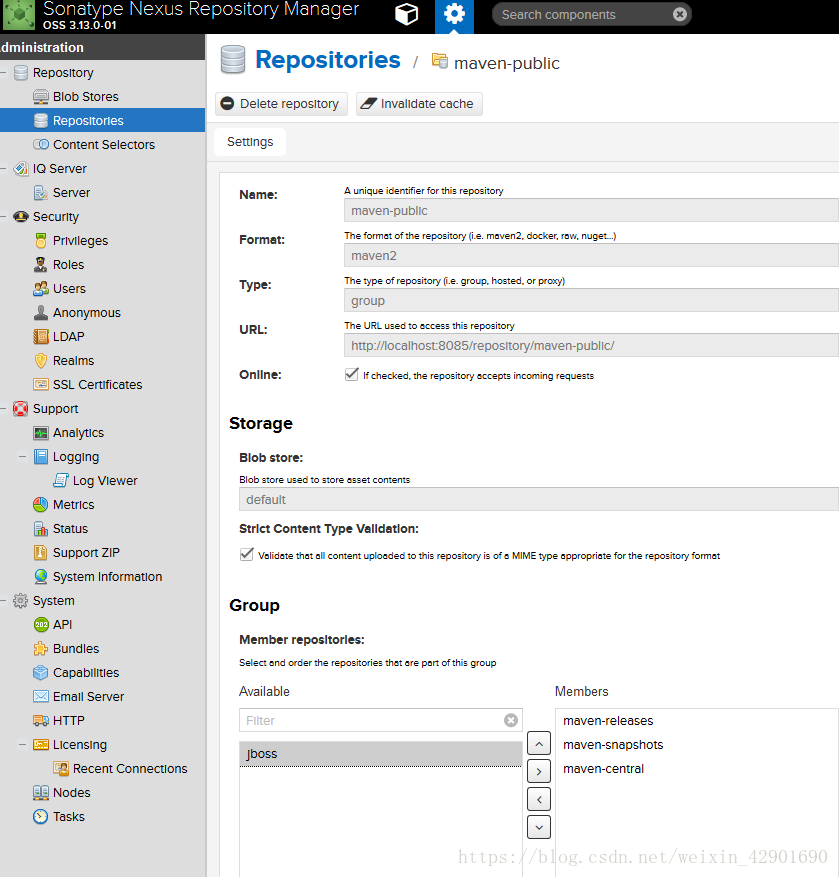This screenshot has width=839, height=877.
Task: Open the Anonymous user icon
Action: [x=41, y=313]
